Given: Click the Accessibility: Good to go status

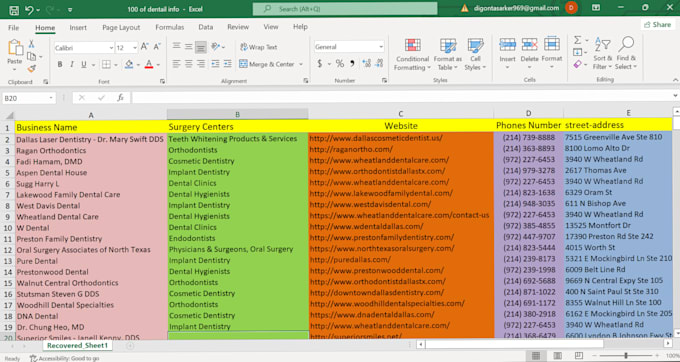Looking at the screenshot, I should [65, 358].
